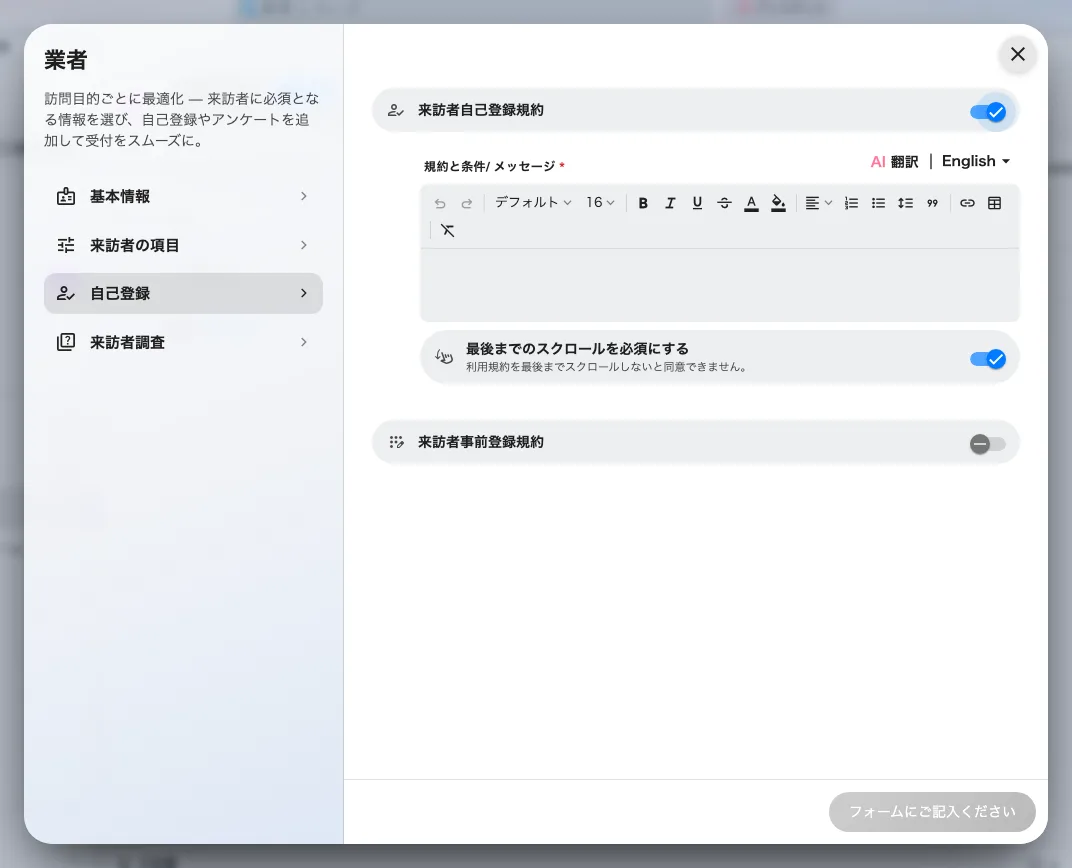The height and width of the screenshot is (868, 1072).
Task: Insert a bulleted list
Action: pyautogui.click(x=879, y=203)
